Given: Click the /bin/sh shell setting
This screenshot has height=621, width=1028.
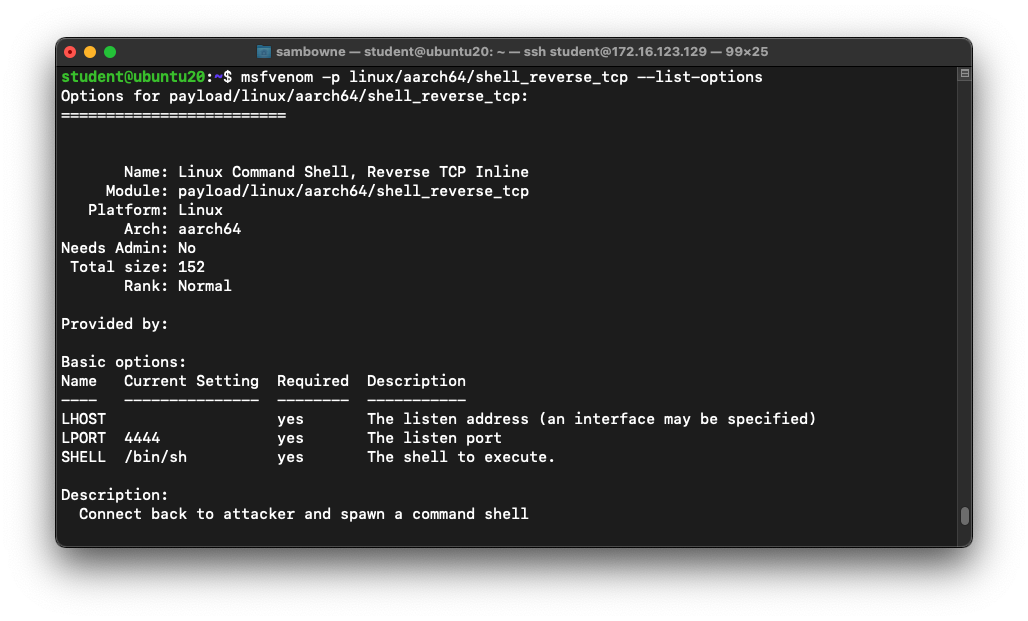Looking at the screenshot, I should point(155,457).
